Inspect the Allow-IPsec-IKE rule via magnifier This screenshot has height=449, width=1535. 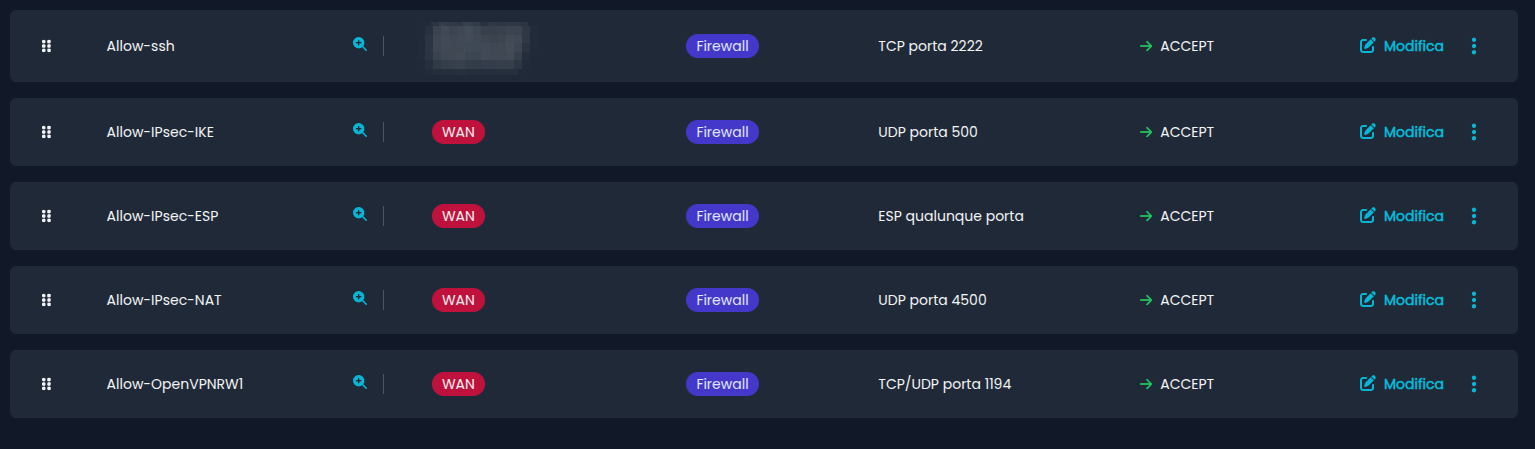click(360, 130)
